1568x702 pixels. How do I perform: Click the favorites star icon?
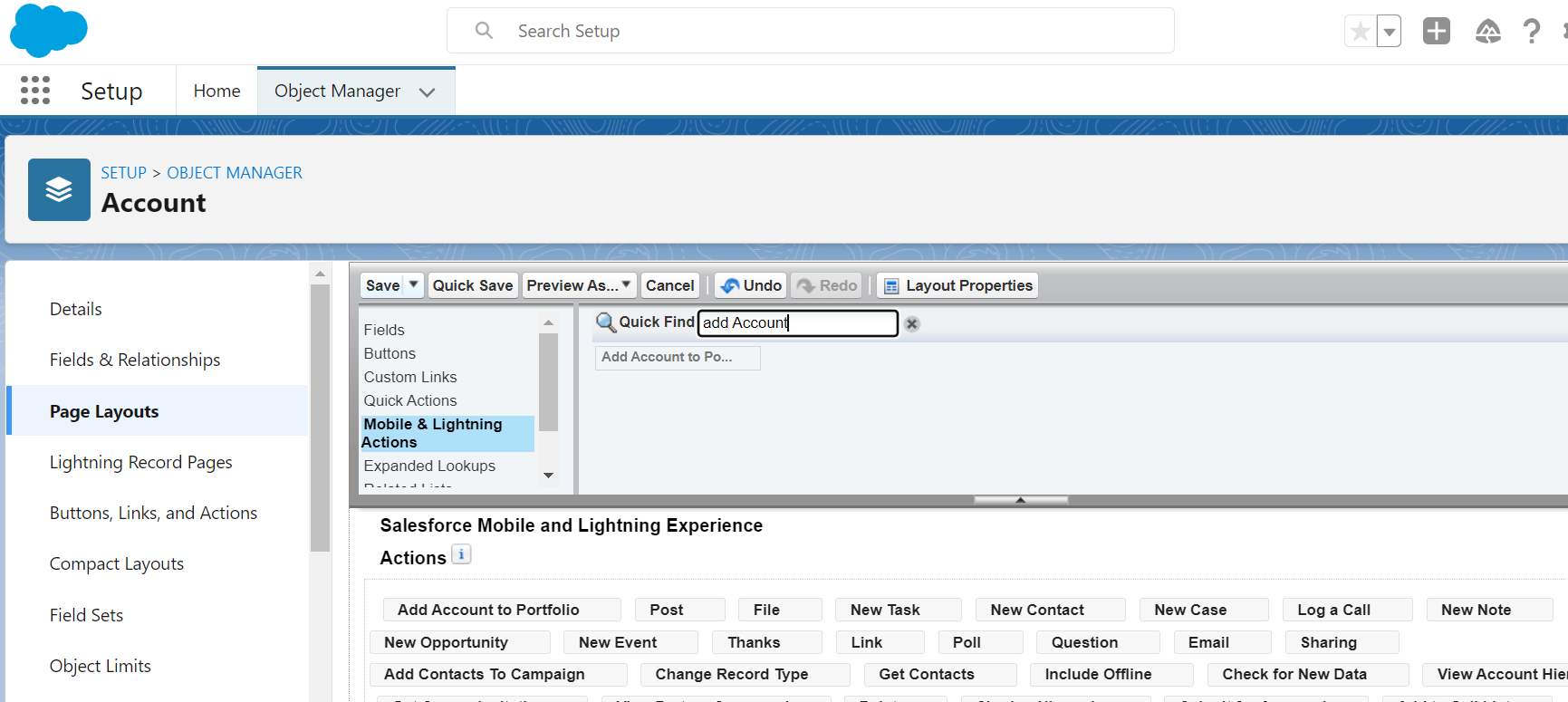coord(1360,32)
